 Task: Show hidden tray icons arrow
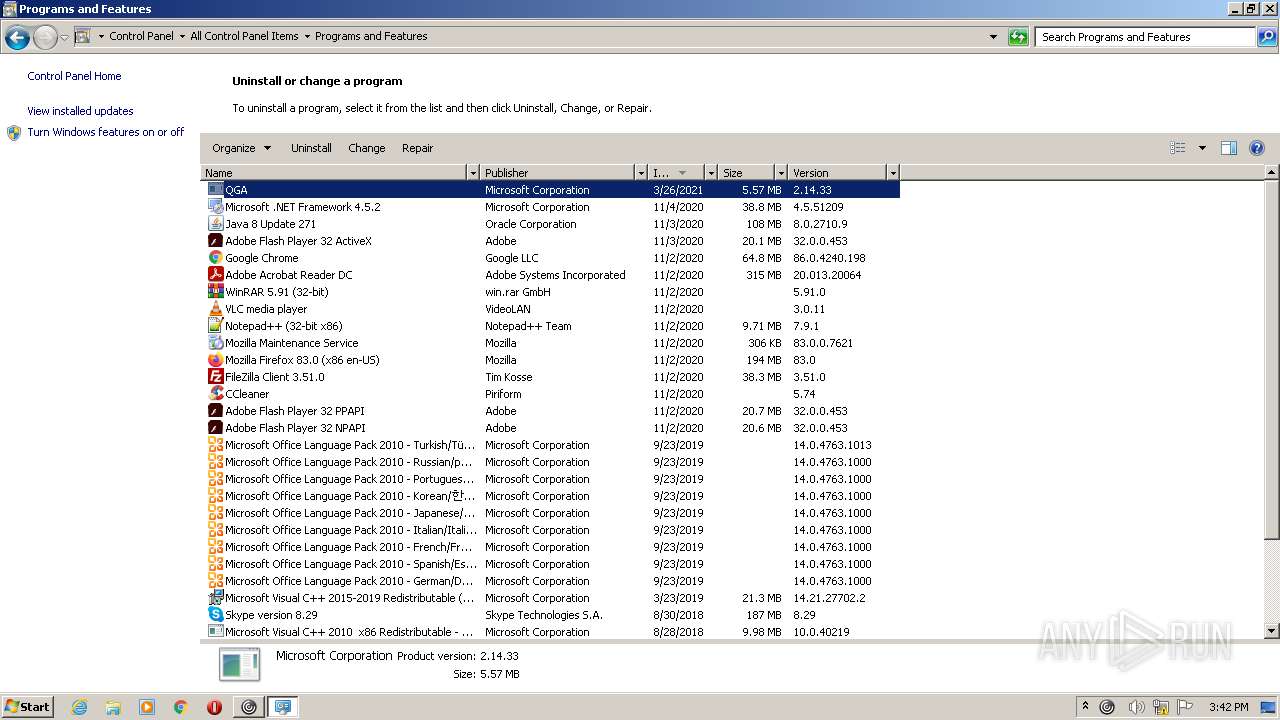pos(1085,706)
